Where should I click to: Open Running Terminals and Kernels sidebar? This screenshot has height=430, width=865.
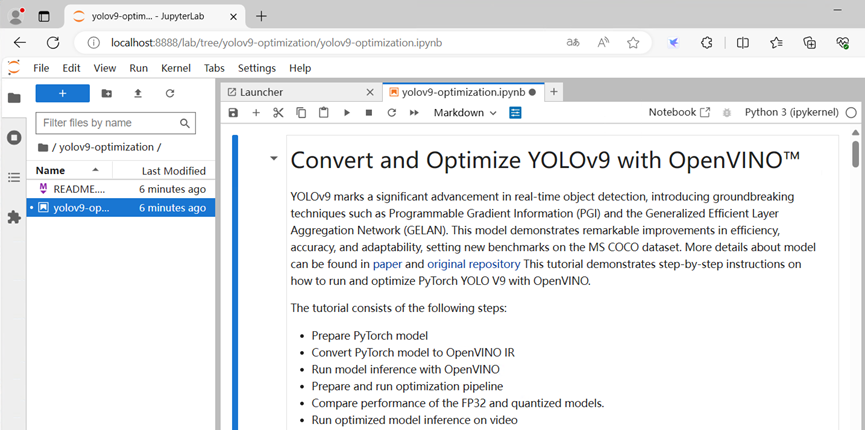tap(14, 137)
